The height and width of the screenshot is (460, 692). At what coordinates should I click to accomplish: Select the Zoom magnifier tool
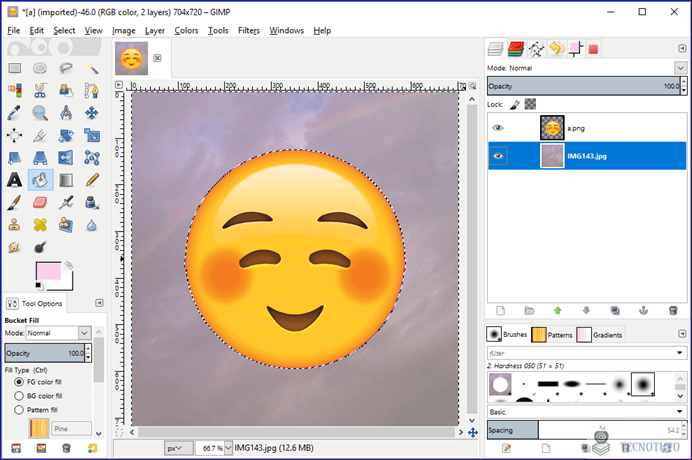click(40, 113)
